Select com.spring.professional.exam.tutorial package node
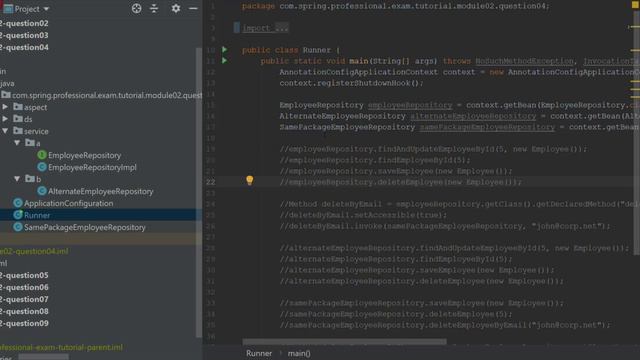The image size is (640, 360). pyautogui.click(x=107, y=95)
